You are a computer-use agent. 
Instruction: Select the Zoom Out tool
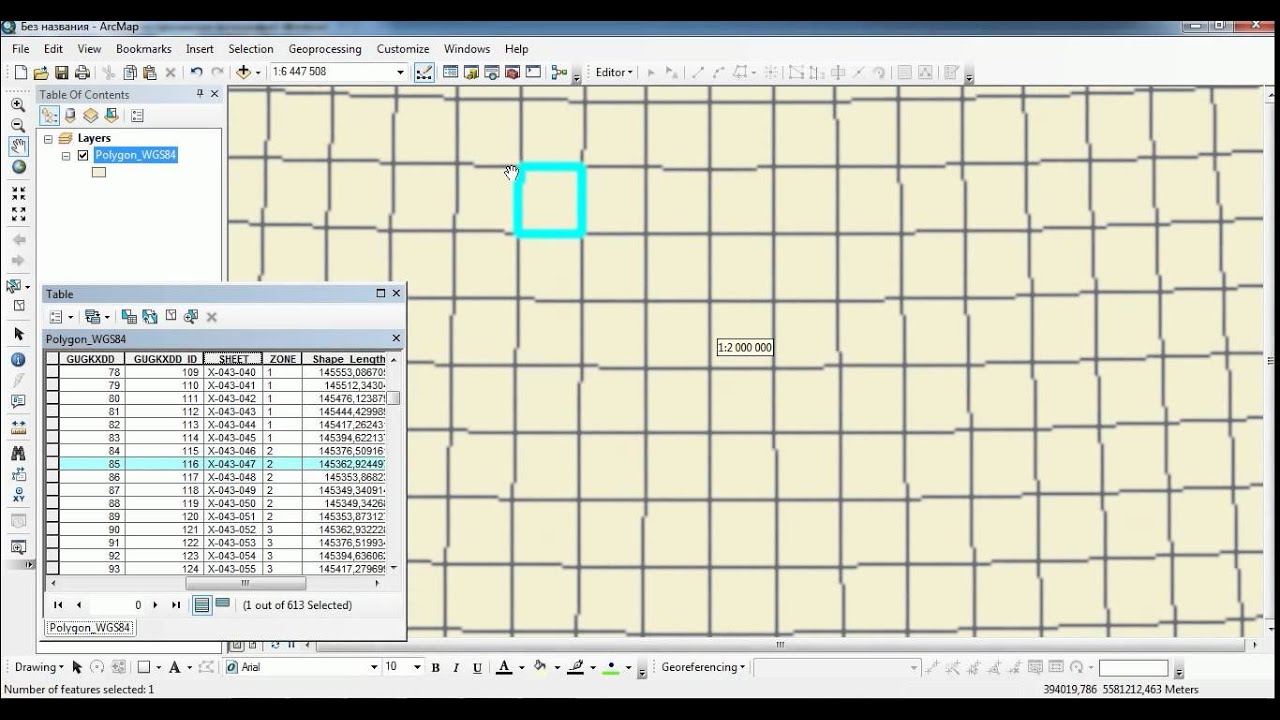tap(18, 125)
